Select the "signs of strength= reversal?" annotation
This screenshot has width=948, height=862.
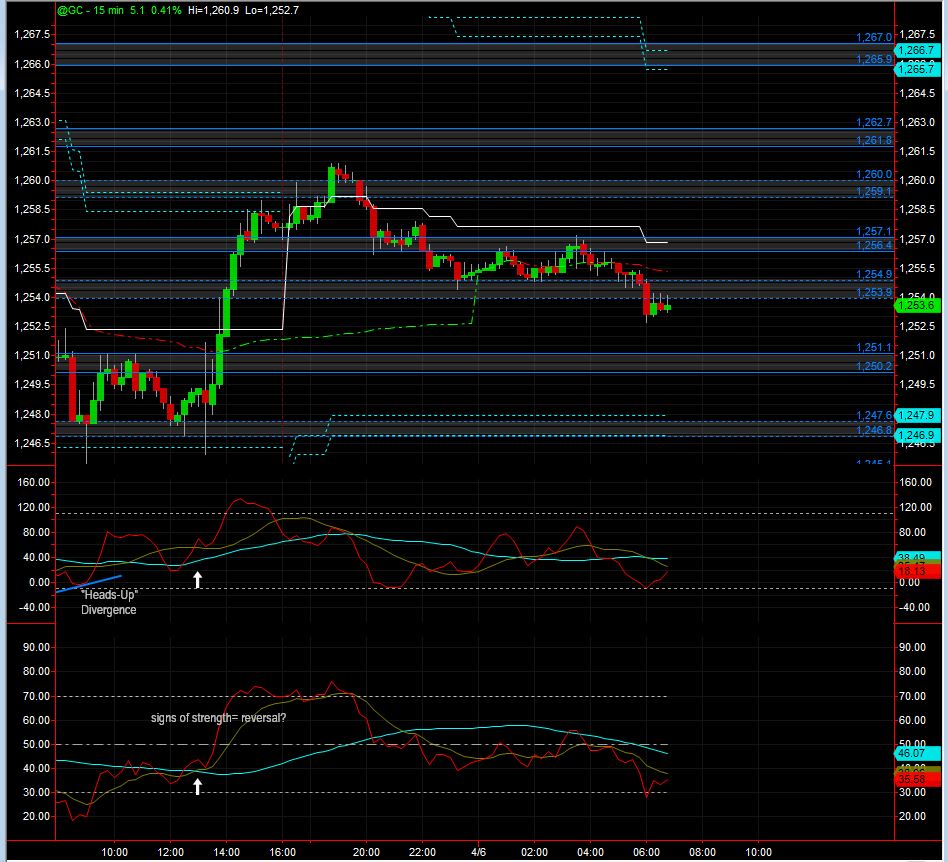click(218, 718)
